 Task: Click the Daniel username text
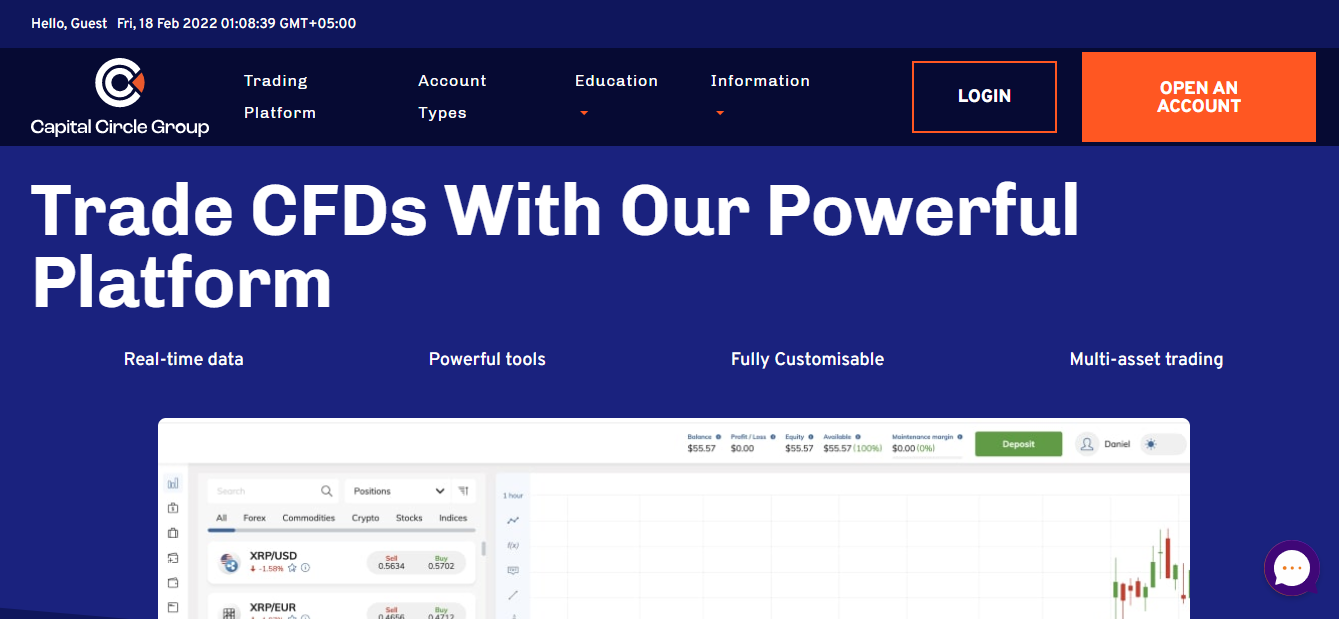click(1117, 444)
